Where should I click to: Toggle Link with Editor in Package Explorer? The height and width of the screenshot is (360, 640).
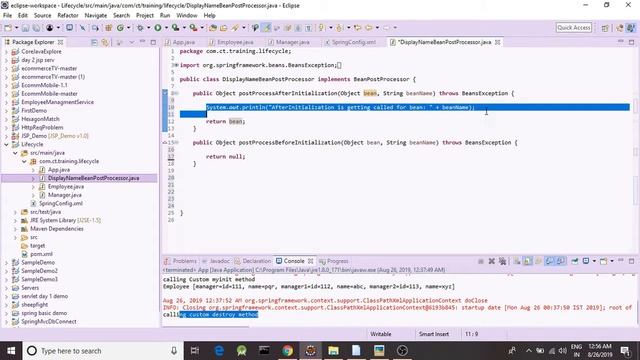[x=105, y=42]
